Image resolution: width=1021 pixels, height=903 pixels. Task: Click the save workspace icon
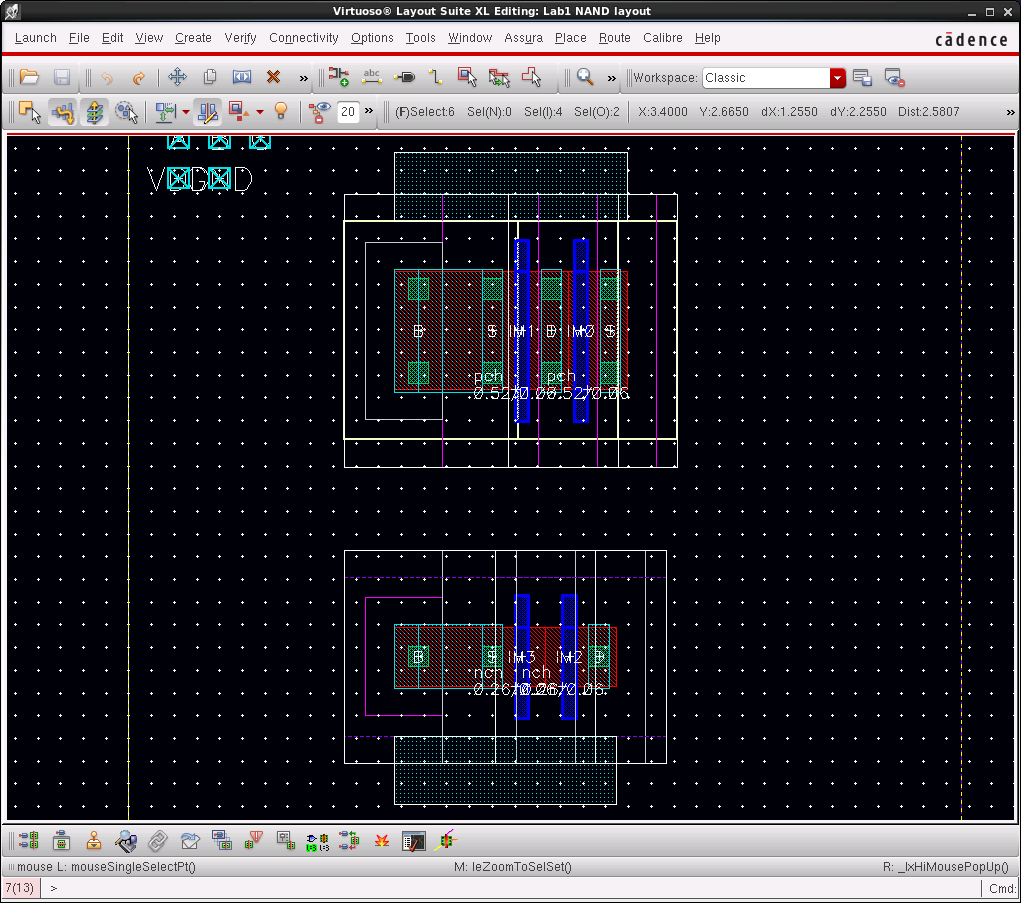pos(862,77)
